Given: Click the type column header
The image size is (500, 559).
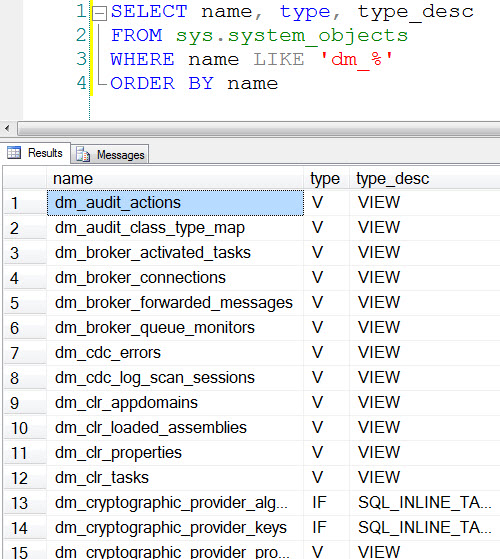Looking at the screenshot, I should [x=326, y=178].
